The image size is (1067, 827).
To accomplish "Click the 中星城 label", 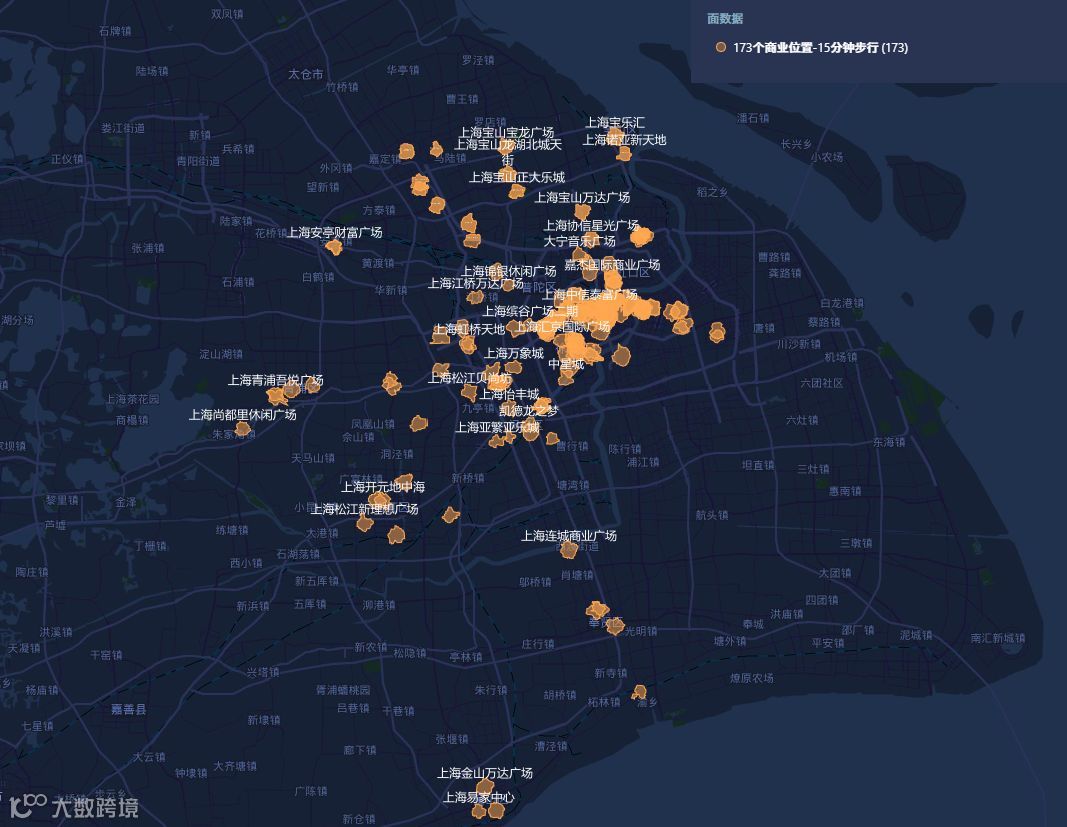I will (x=566, y=364).
